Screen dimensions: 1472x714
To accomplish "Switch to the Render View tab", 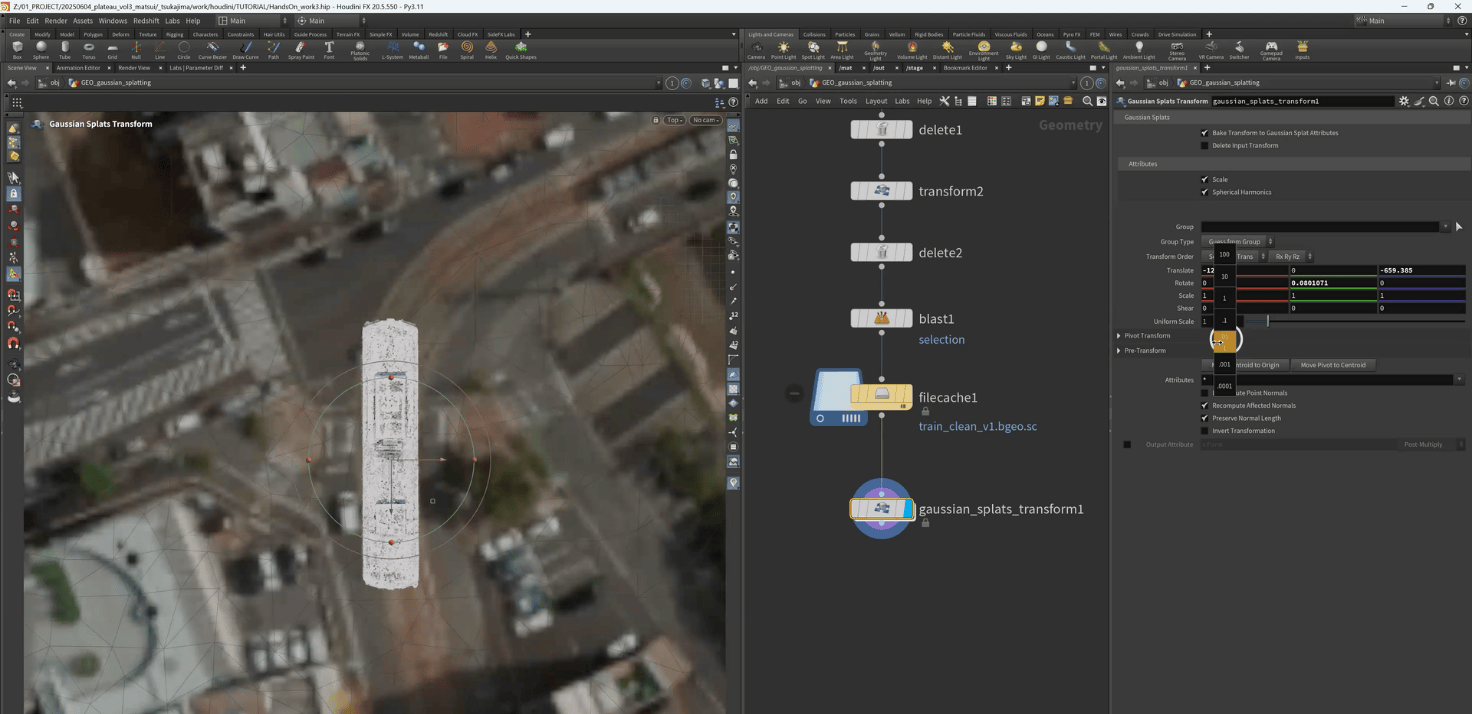I will [x=133, y=67].
